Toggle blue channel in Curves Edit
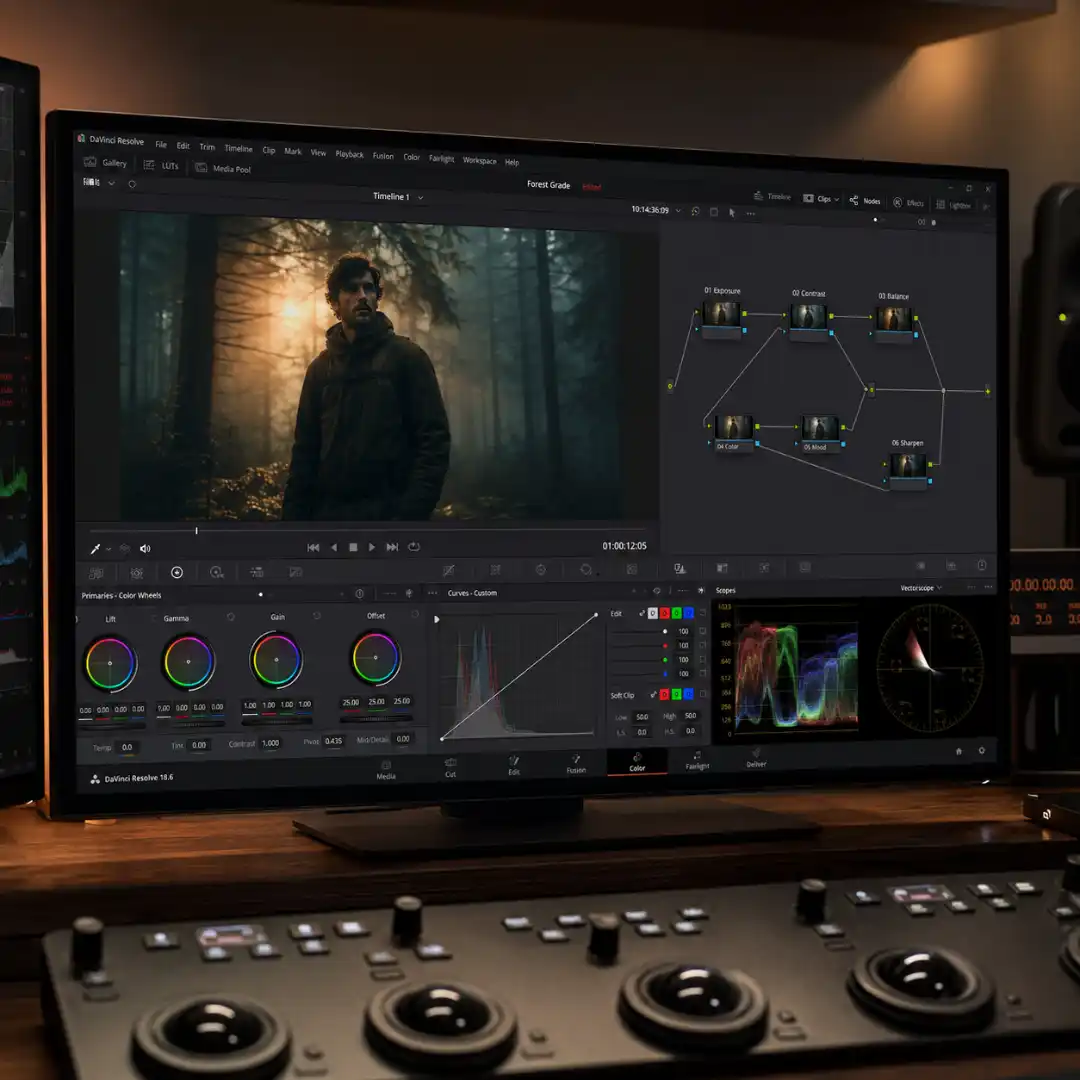Image resolution: width=1080 pixels, height=1080 pixels. pyautogui.click(x=688, y=613)
